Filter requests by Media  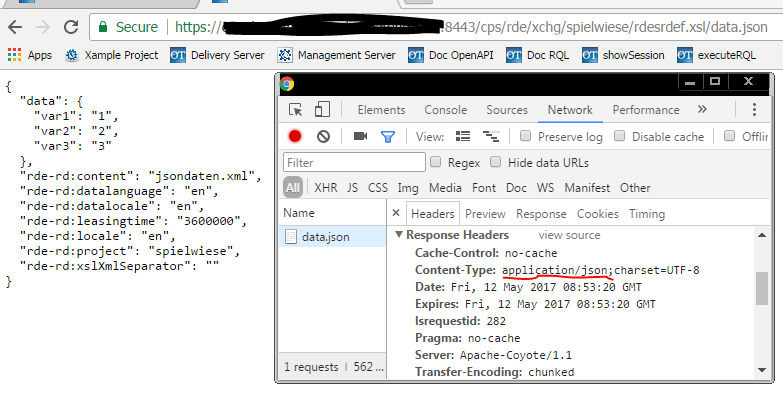point(445,188)
